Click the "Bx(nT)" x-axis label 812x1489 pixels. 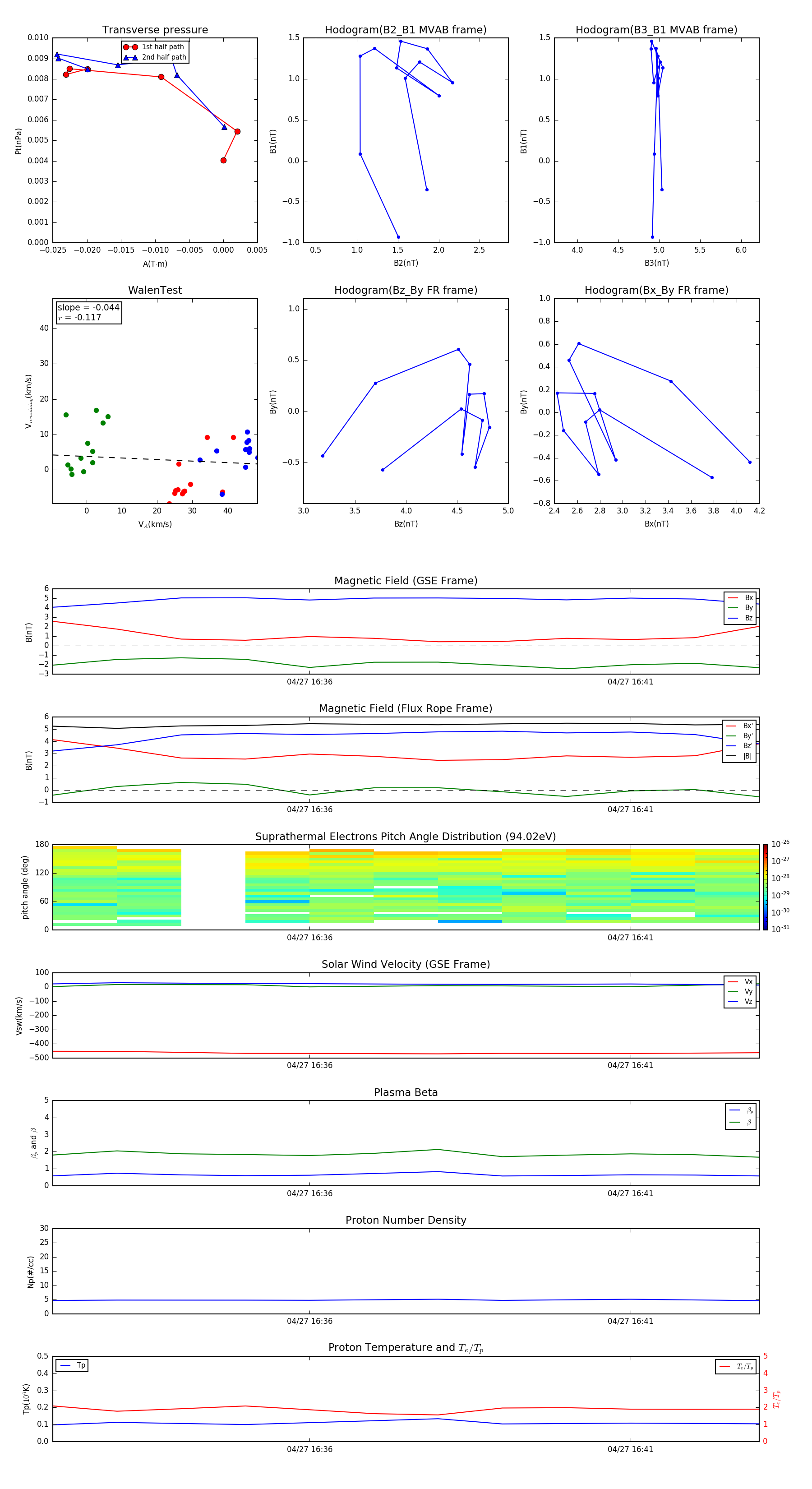(656, 524)
